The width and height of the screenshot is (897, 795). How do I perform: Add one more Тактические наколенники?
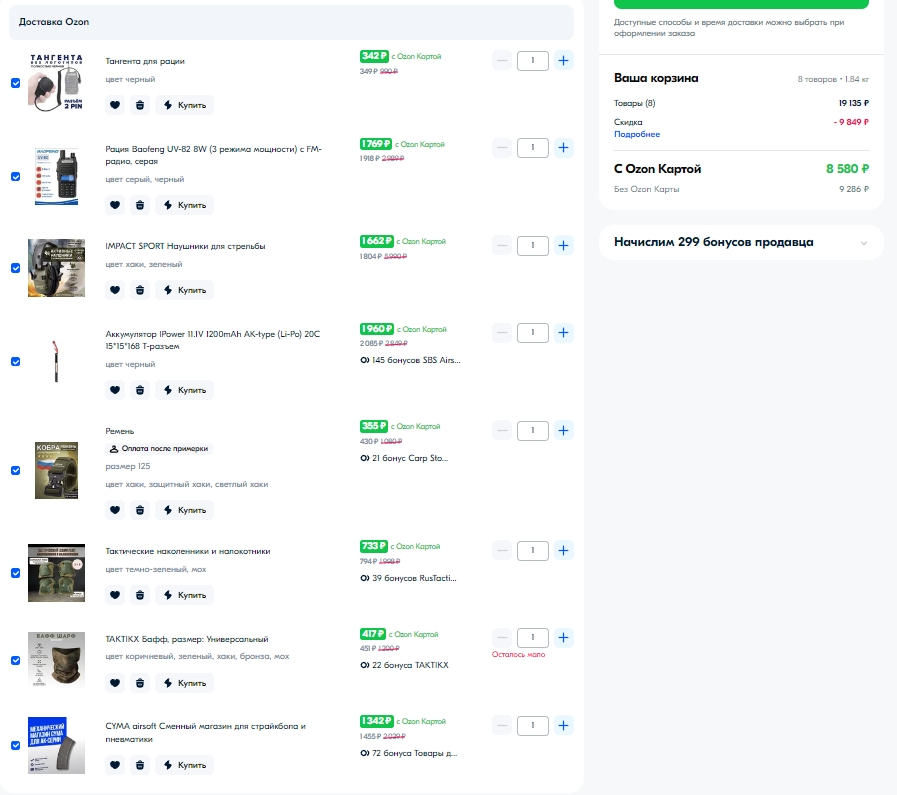(x=563, y=550)
